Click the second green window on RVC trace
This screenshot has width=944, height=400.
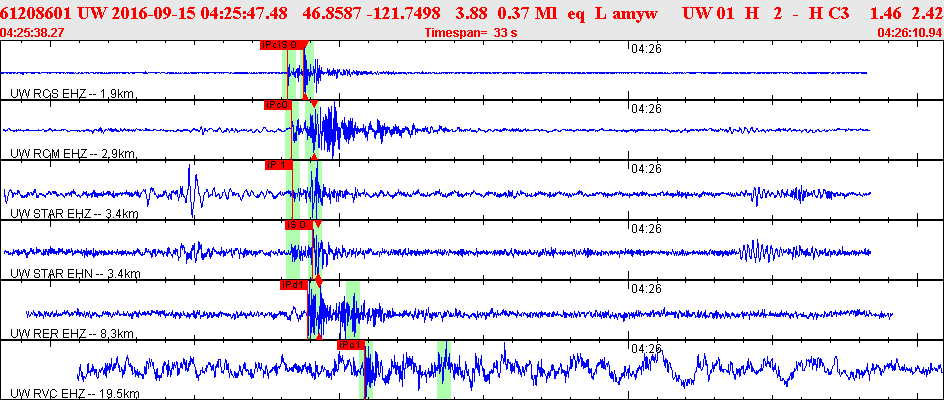click(x=444, y=369)
